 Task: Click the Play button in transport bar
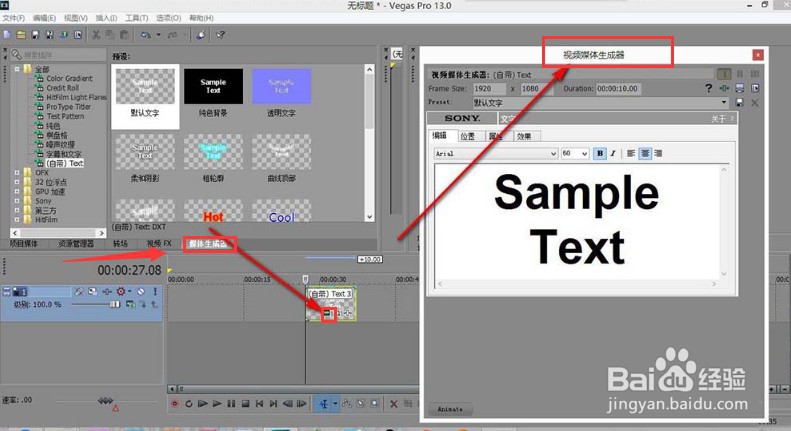[x=217, y=404]
